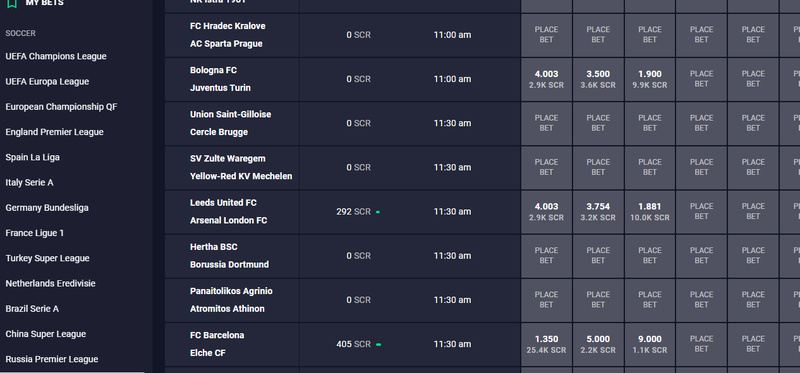The width and height of the screenshot is (800, 373).
Task: Select England Premier League category
Action: tap(55, 132)
